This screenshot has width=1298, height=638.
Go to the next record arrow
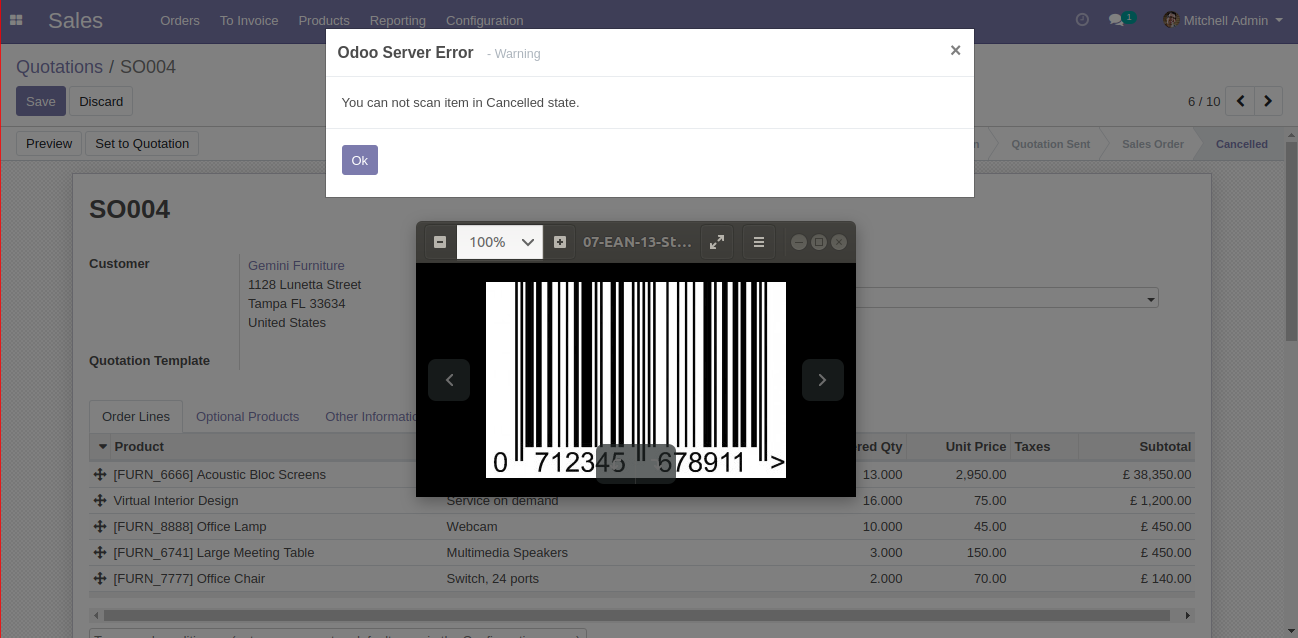pyautogui.click(x=1269, y=101)
